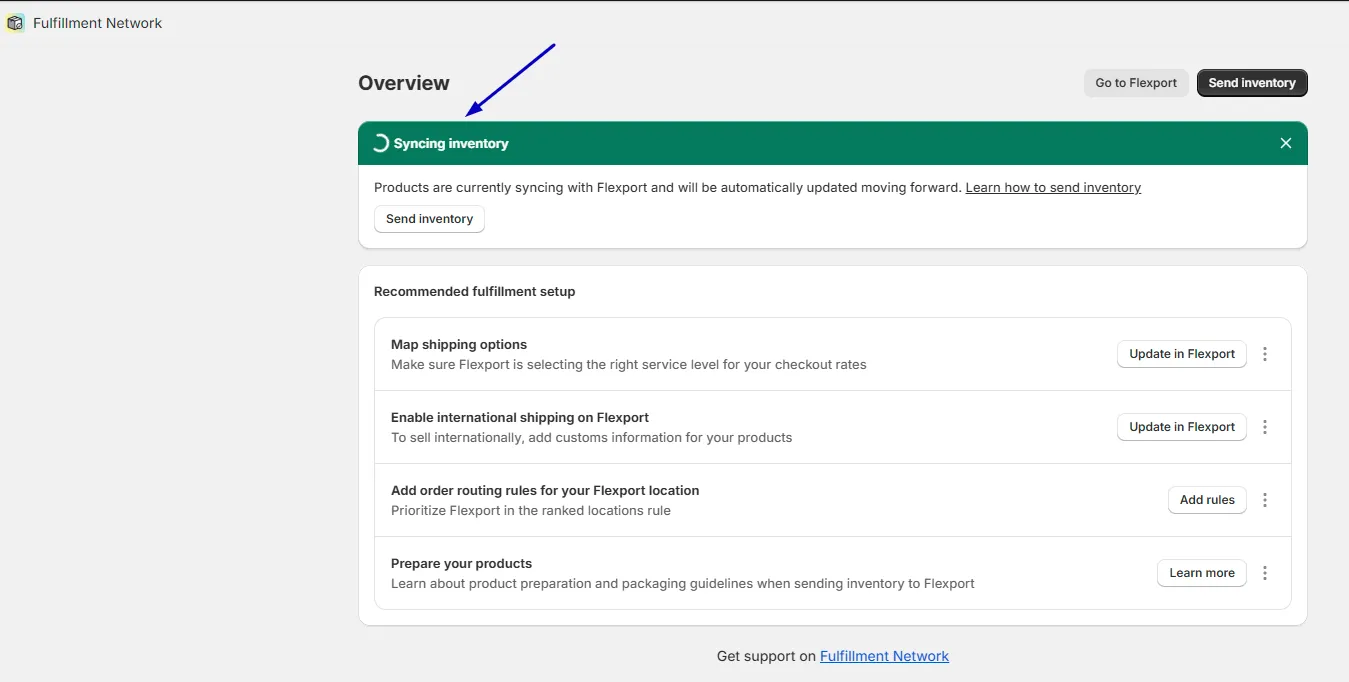Click the Learn more button

(x=1202, y=573)
